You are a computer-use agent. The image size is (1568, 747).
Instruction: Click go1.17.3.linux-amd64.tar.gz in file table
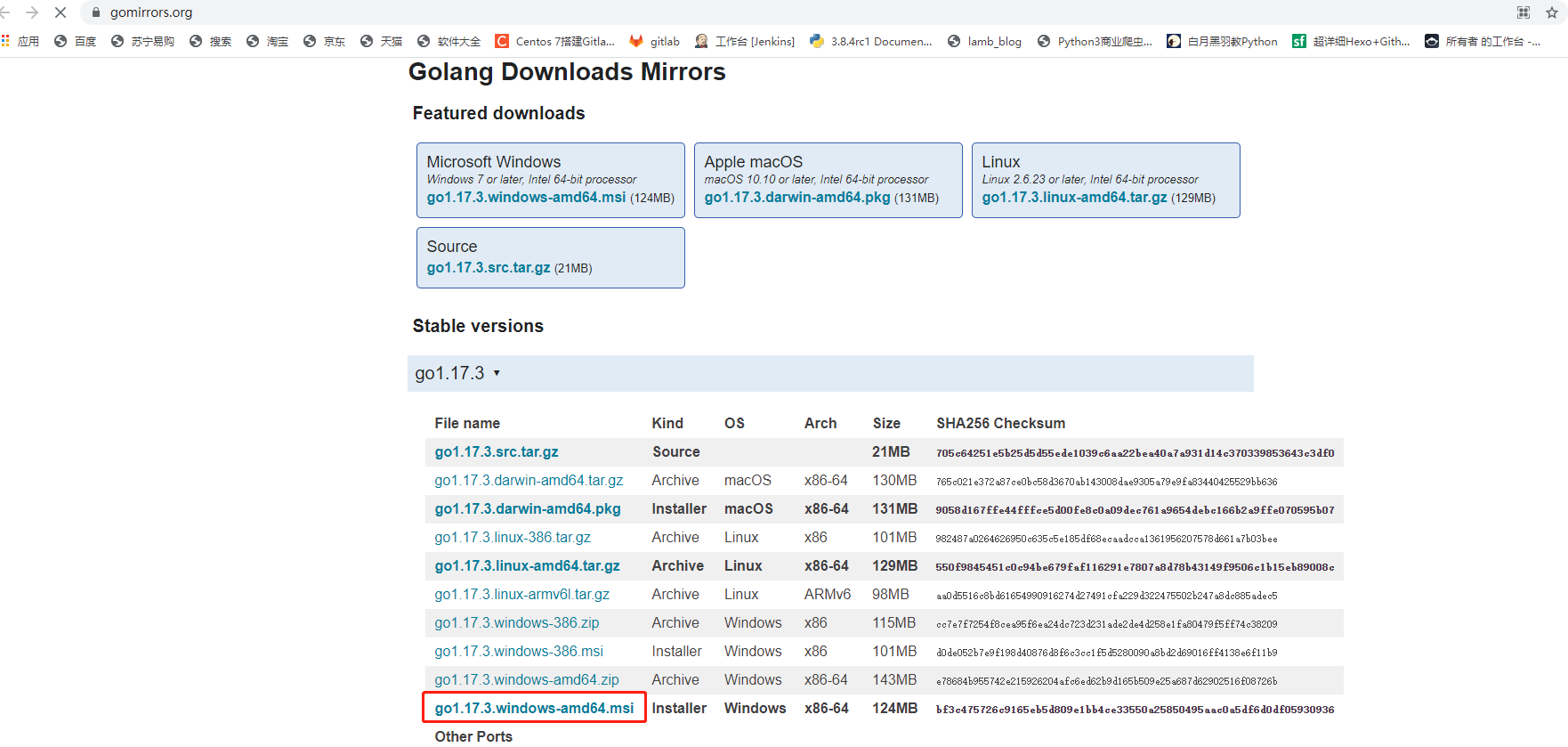click(x=527, y=566)
